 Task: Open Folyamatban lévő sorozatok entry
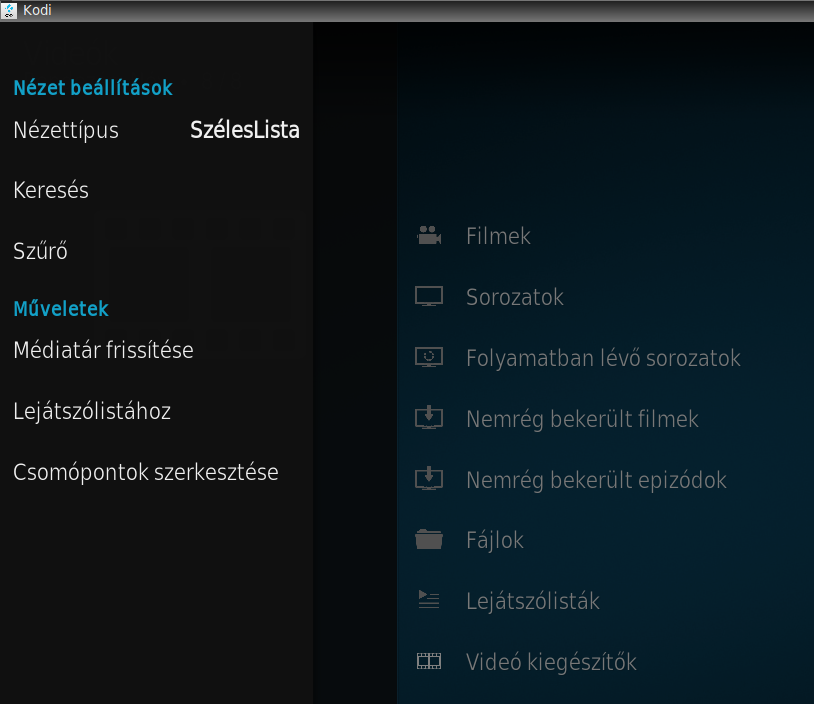pos(605,357)
